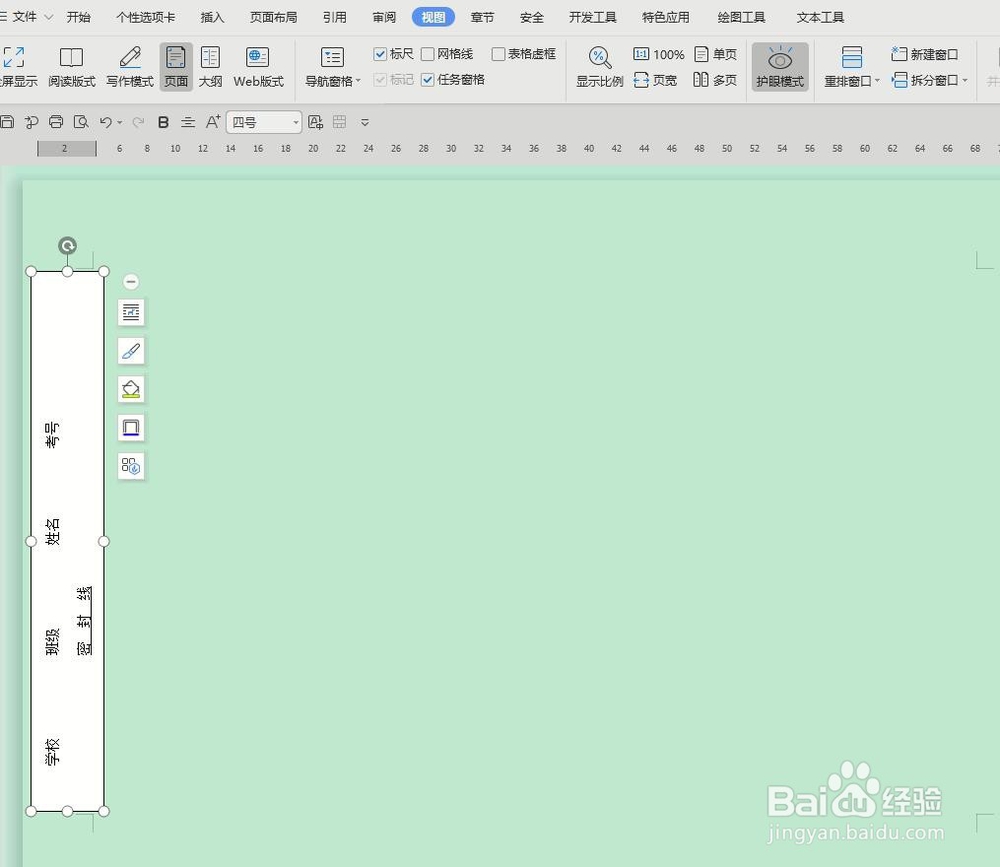Open shape fill options beside text box
Screen dimensions: 1000x867
click(x=131, y=389)
